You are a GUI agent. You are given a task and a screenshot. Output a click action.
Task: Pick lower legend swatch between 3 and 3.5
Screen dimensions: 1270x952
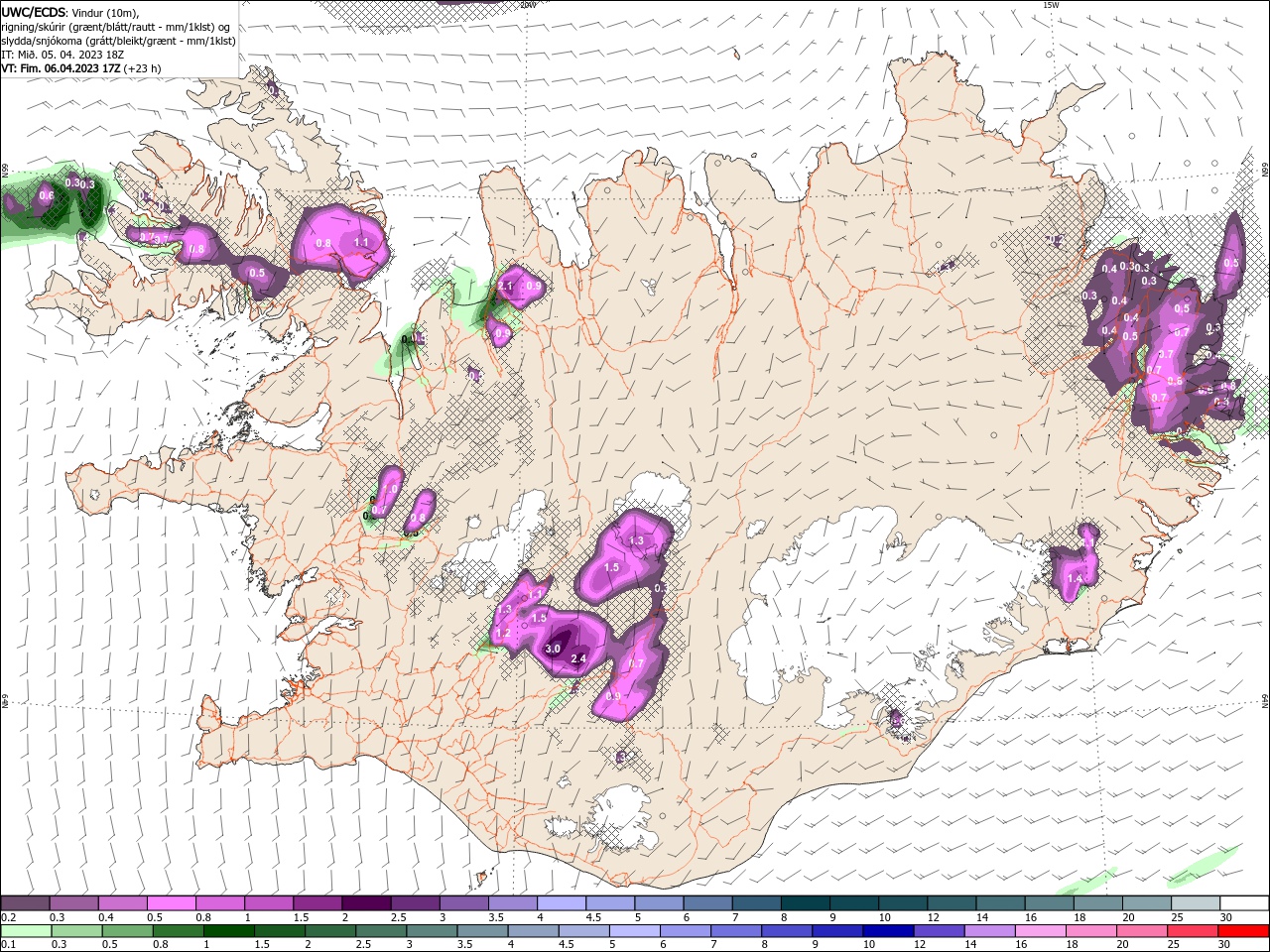pos(433,931)
